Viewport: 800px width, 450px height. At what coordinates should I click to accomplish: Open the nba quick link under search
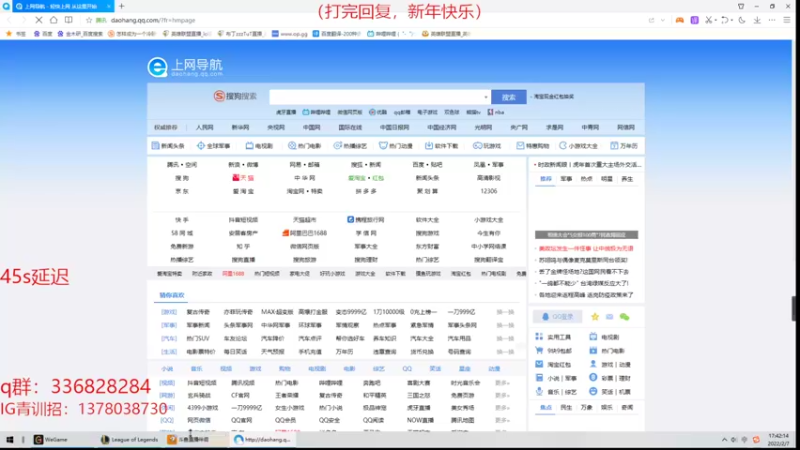[x=496, y=112]
